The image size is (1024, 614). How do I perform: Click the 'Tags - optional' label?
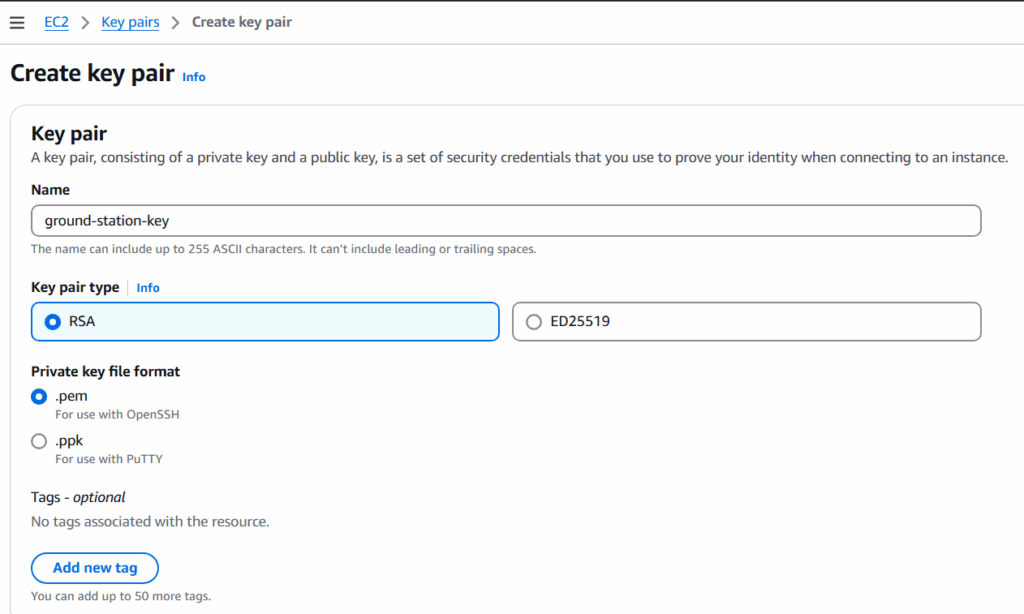coord(78,497)
